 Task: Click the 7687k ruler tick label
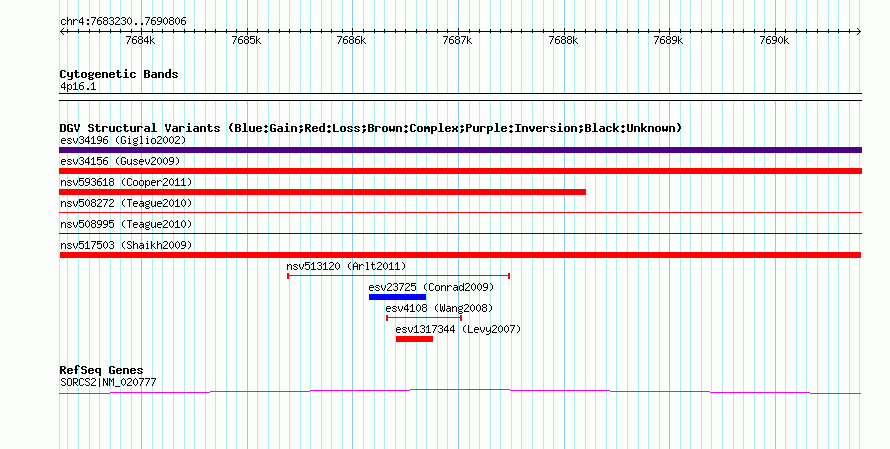[457, 40]
